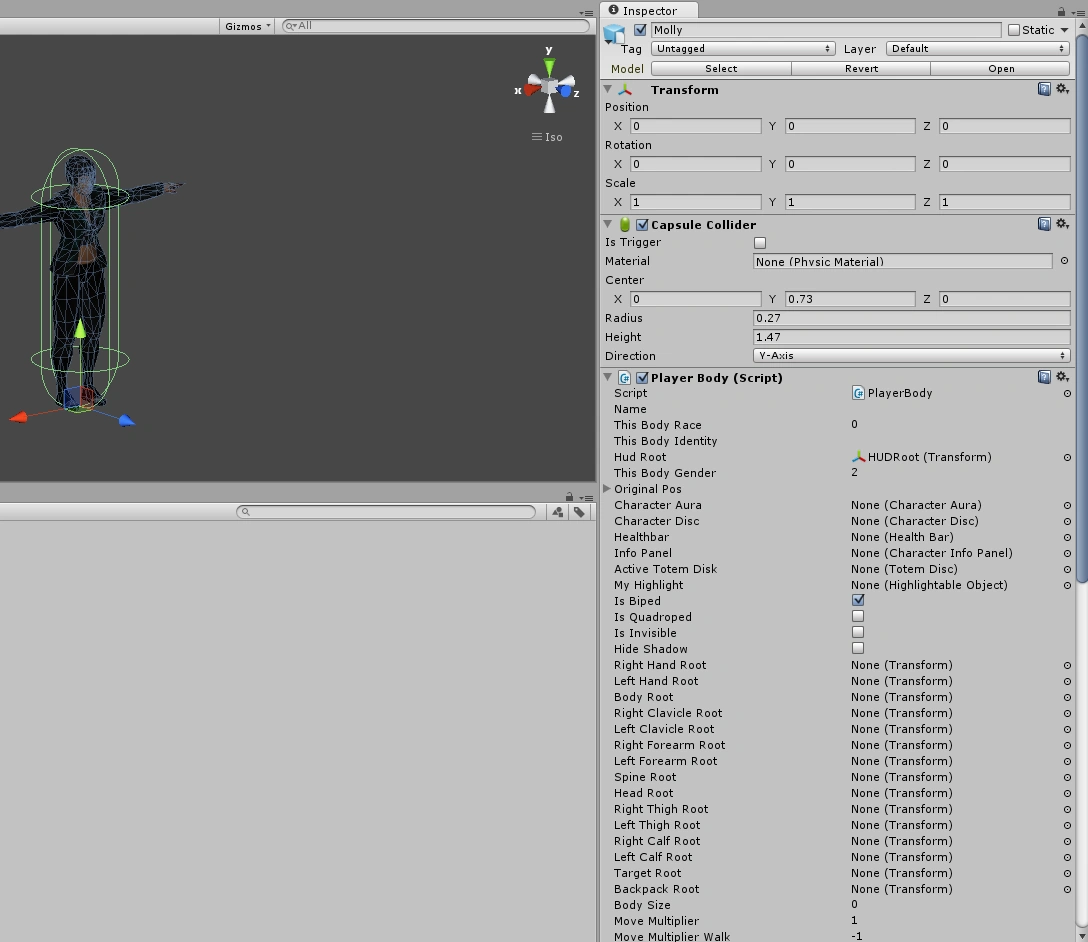Enable or disable Capsule Collider component checkbox
This screenshot has width=1088, height=942.
[642, 225]
